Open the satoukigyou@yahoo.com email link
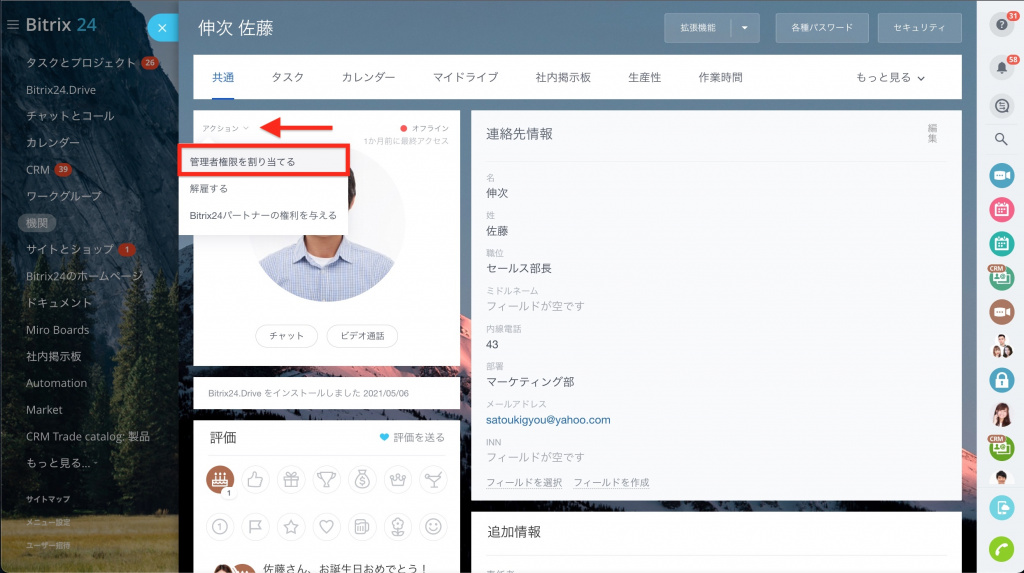Screen dimensions: 1024x573 [548, 420]
